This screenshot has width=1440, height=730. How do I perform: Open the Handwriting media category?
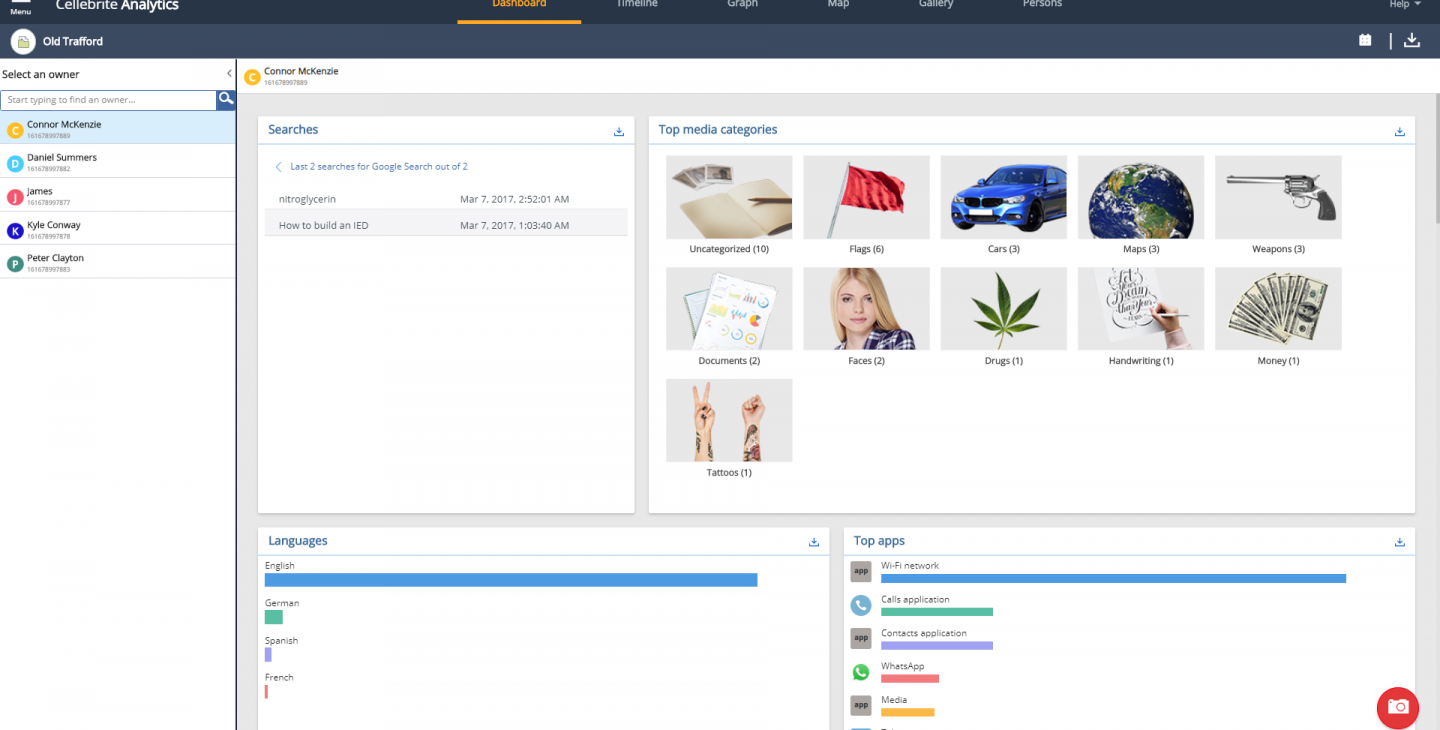1141,316
